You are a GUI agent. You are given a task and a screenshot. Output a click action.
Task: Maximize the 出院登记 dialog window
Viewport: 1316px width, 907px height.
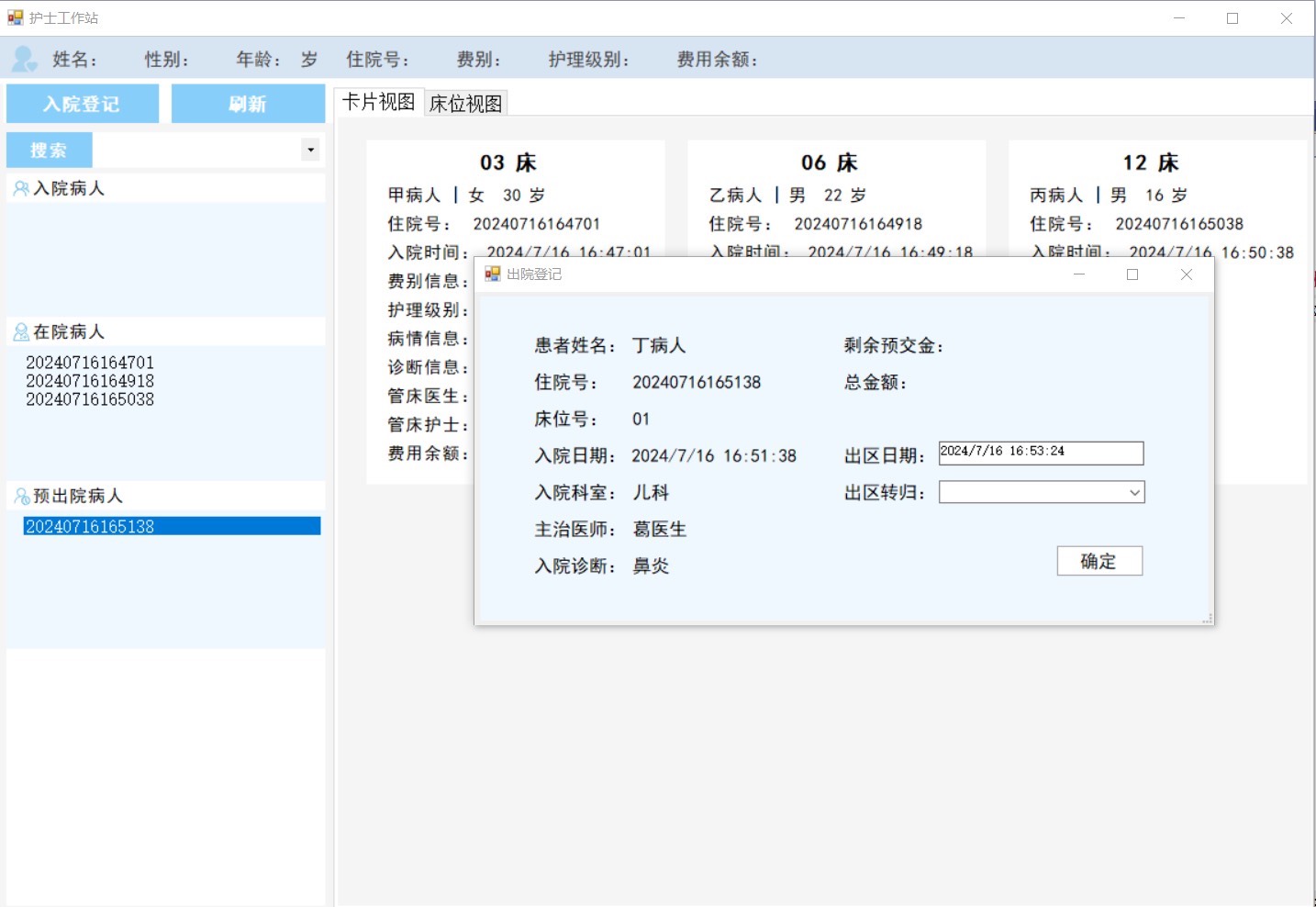point(1132,274)
